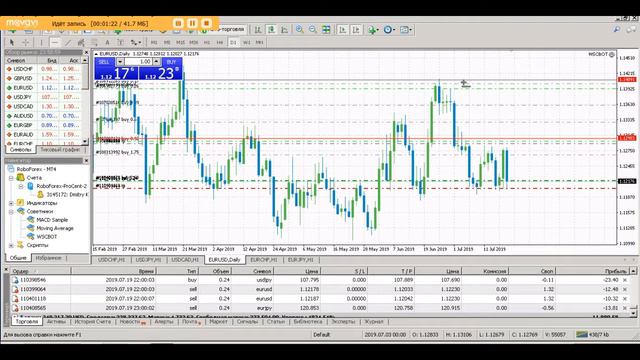
Task: Tile chart windows
Action: coord(326,30)
